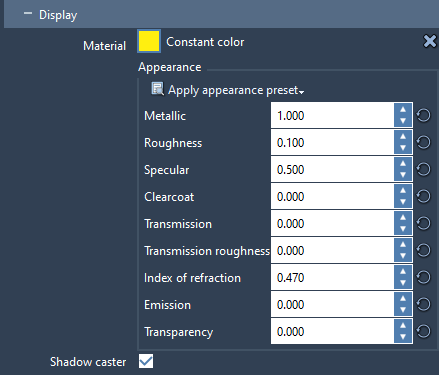Decrease Roughness with down arrow
439x375 pixels.
(403, 148)
